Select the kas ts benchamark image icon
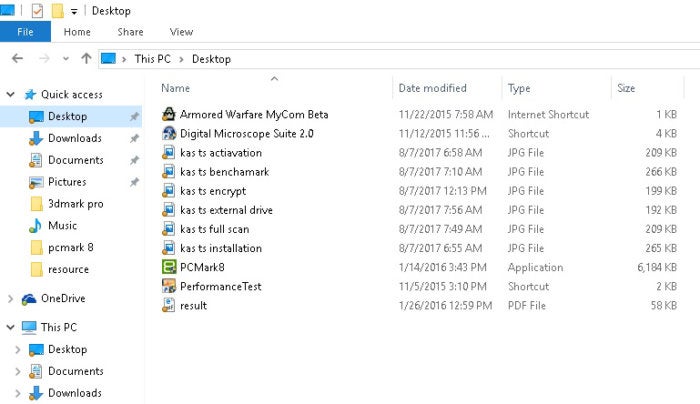This screenshot has height=404, width=700. [169, 172]
